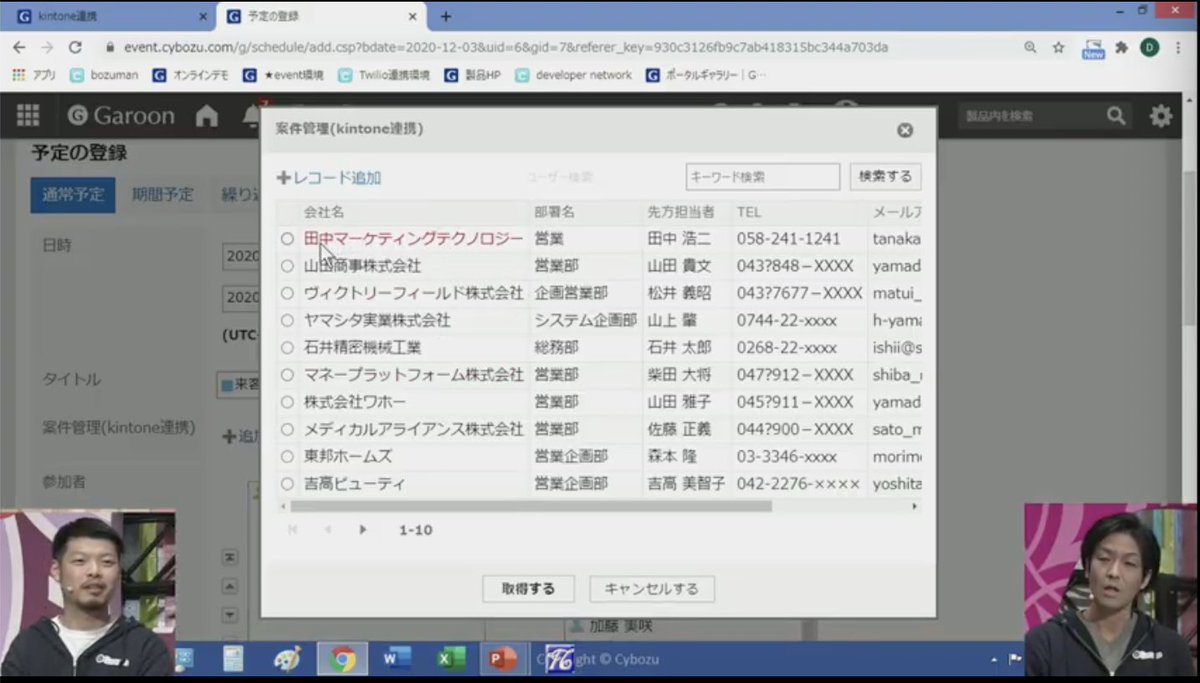
Task: Open the Twilio連携環境 bookmark
Action: point(384,75)
